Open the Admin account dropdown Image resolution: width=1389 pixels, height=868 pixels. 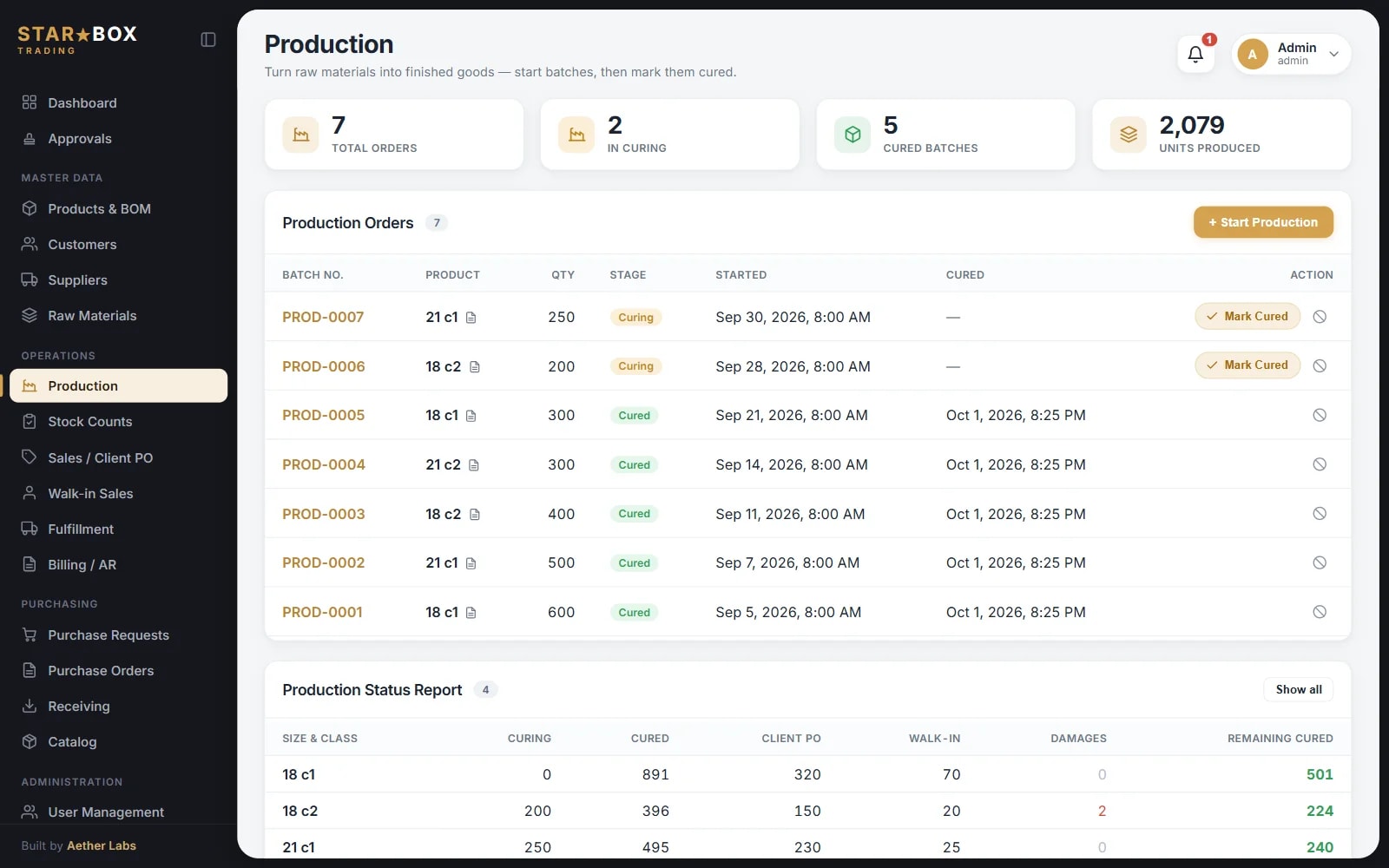pyautogui.click(x=1291, y=54)
